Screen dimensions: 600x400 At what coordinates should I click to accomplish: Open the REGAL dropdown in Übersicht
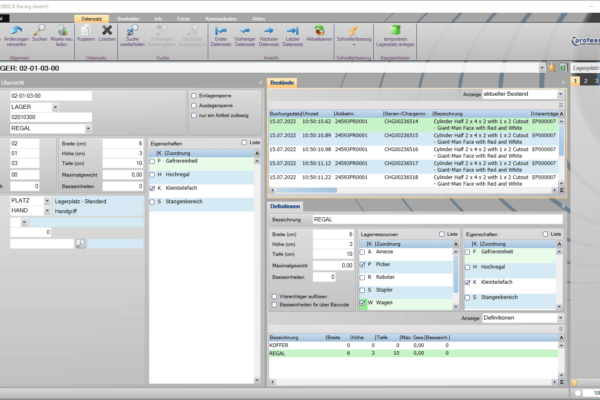pos(88,129)
